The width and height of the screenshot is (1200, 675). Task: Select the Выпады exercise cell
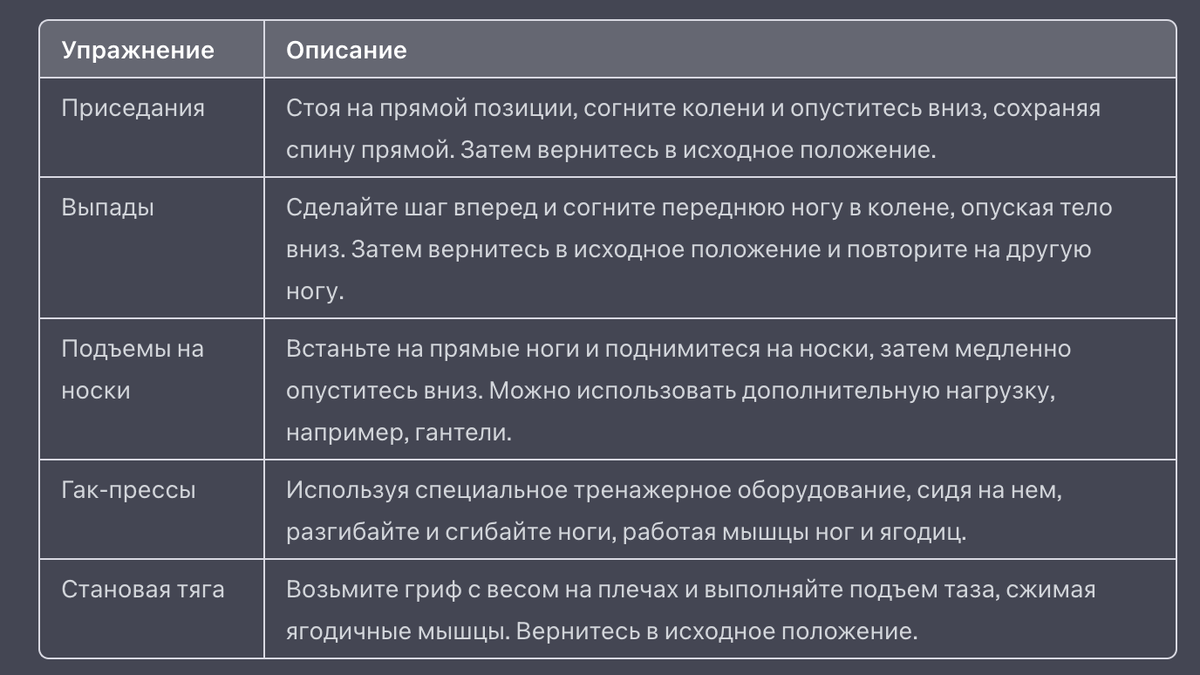pos(152,248)
